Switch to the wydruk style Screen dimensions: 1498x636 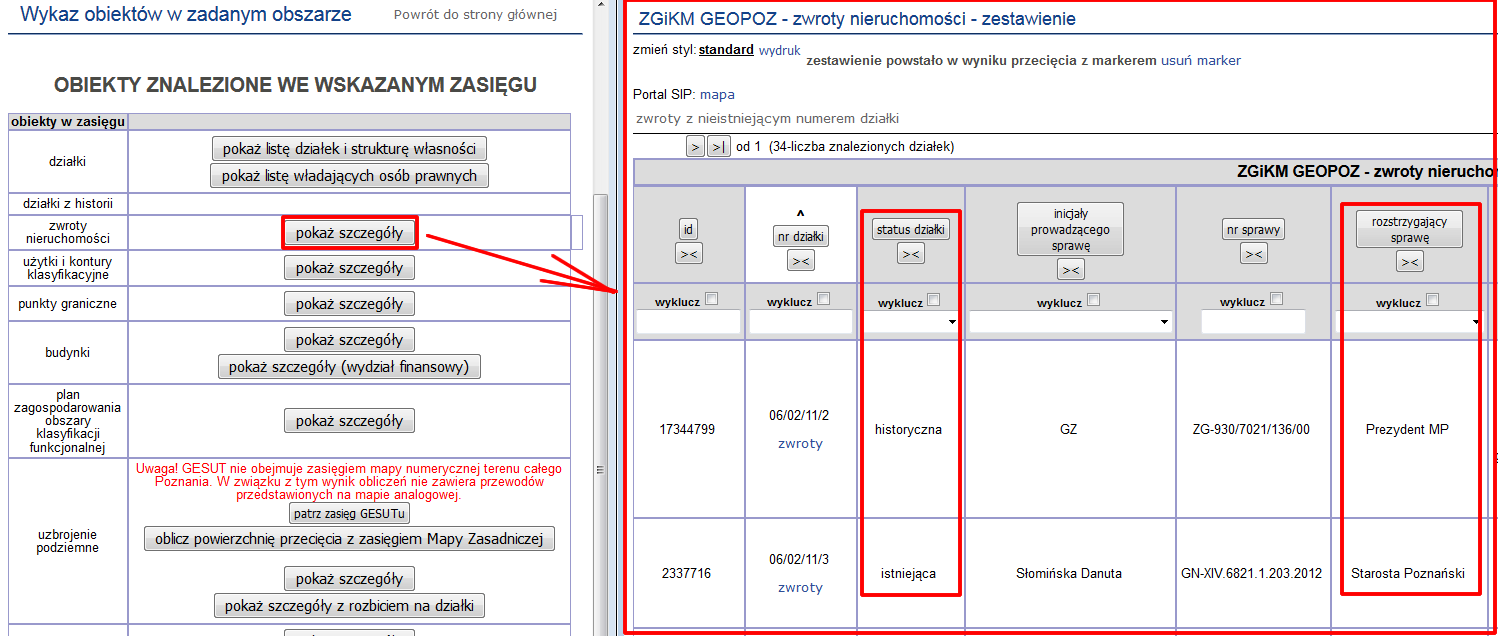[779, 49]
